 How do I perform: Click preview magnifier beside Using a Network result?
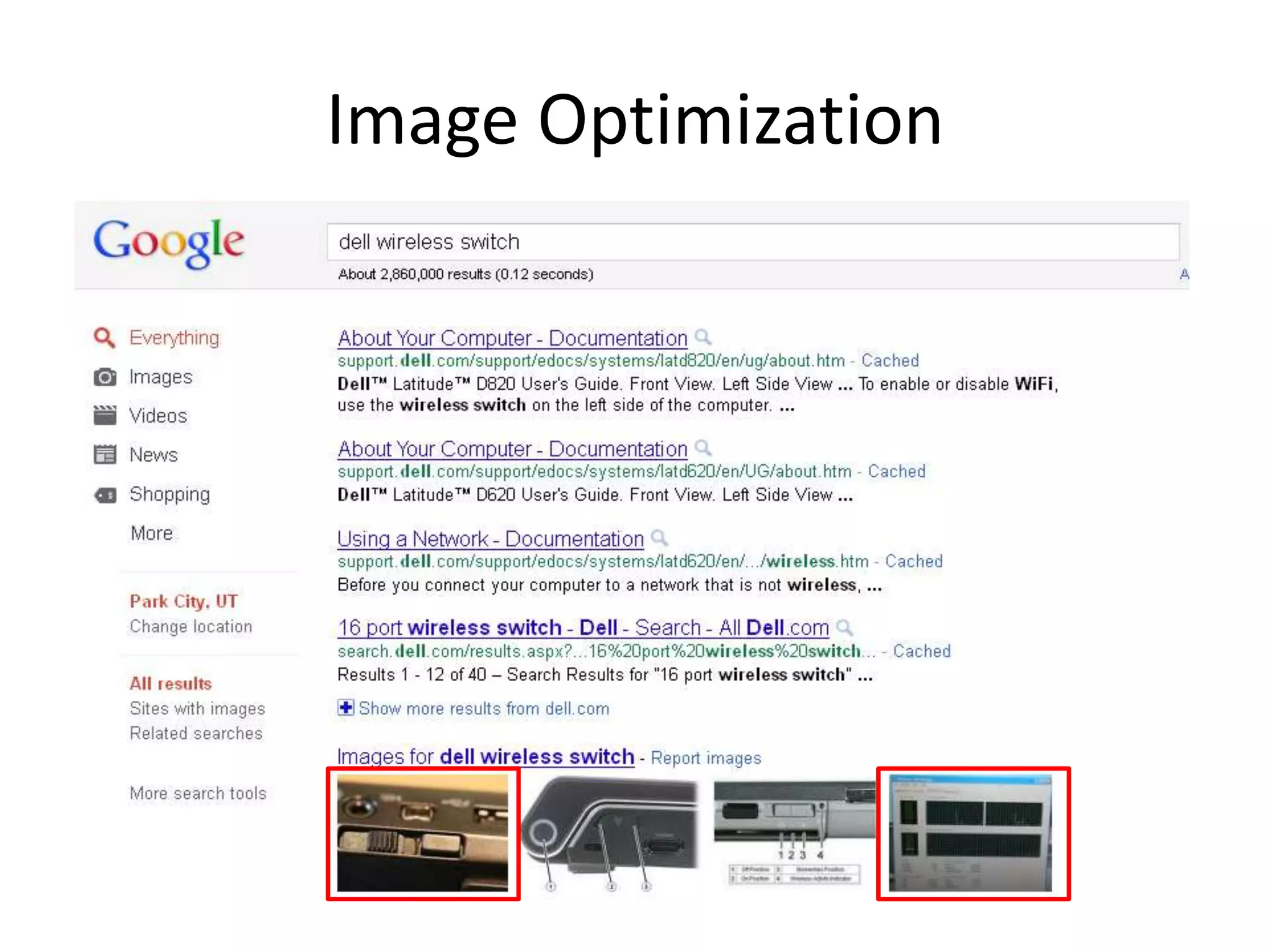point(660,537)
